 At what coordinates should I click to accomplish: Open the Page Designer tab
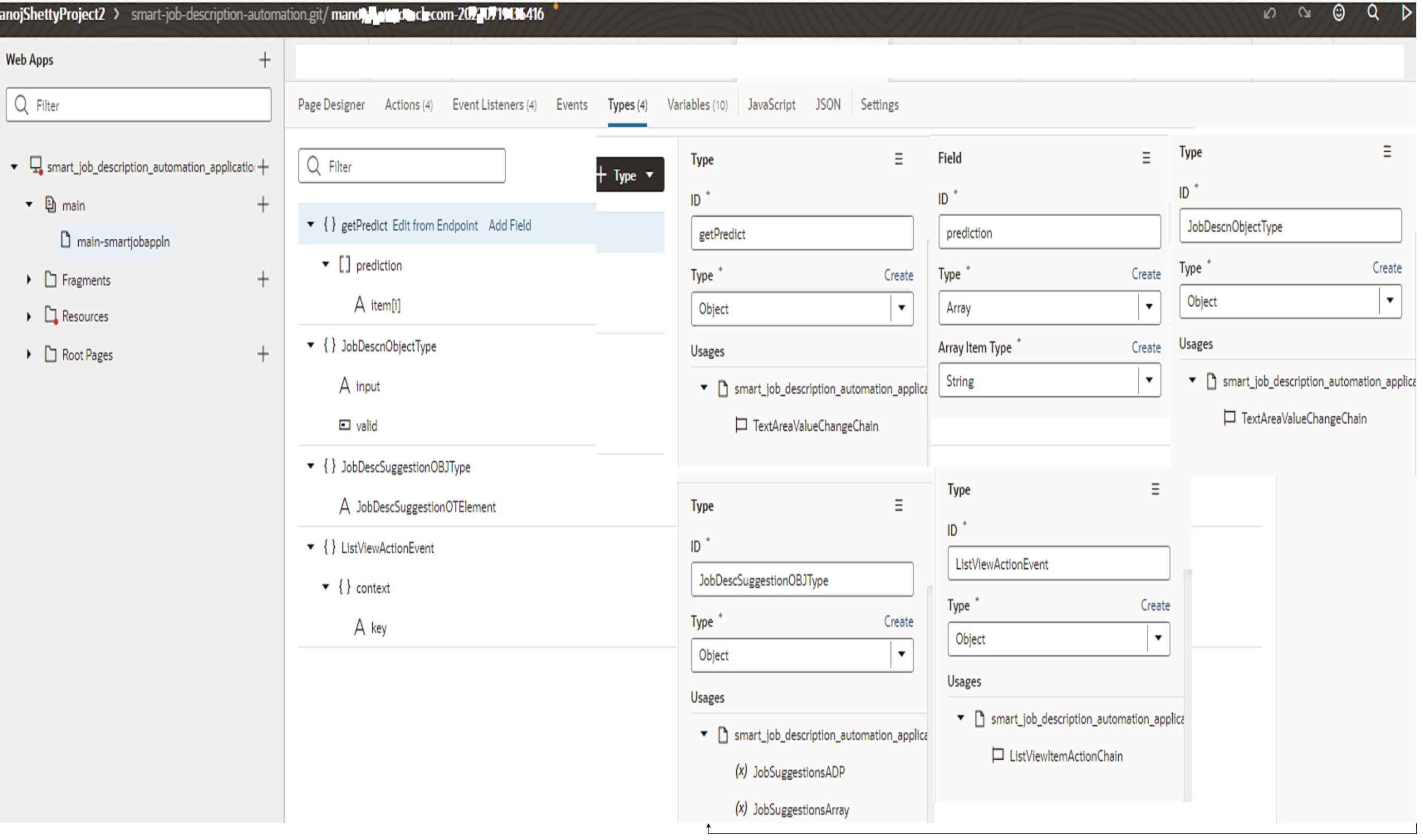[331, 104]
